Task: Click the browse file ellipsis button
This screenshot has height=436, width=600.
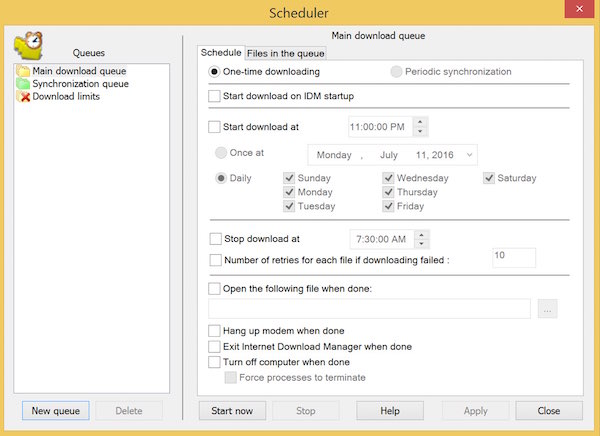Action: (547, 309)
